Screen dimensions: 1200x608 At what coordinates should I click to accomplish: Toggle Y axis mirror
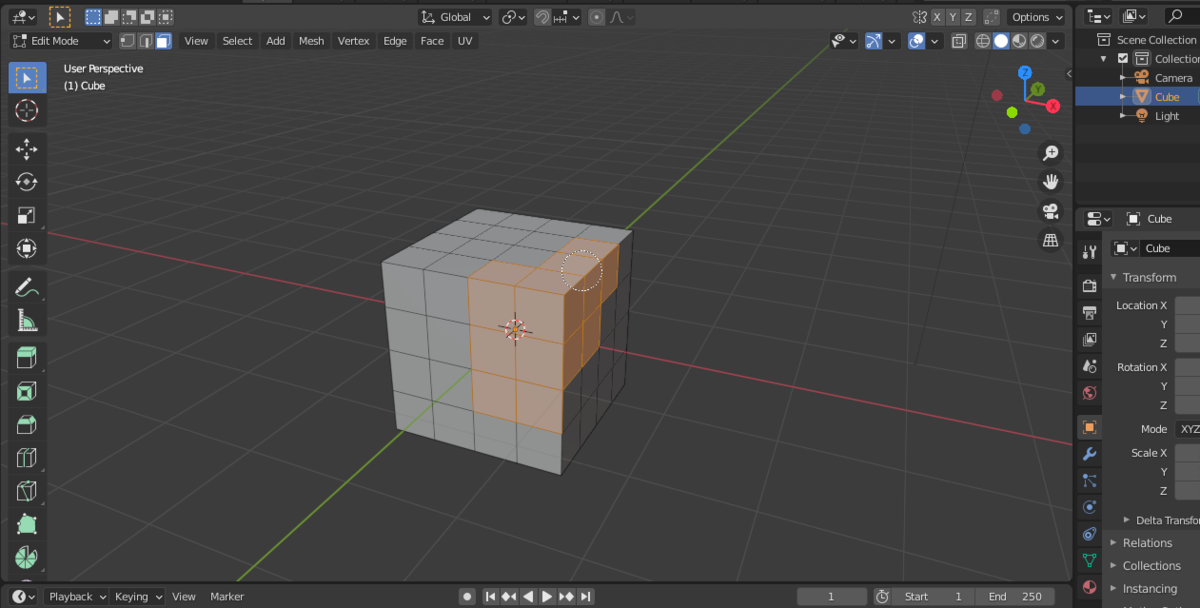tap(953, 17)
